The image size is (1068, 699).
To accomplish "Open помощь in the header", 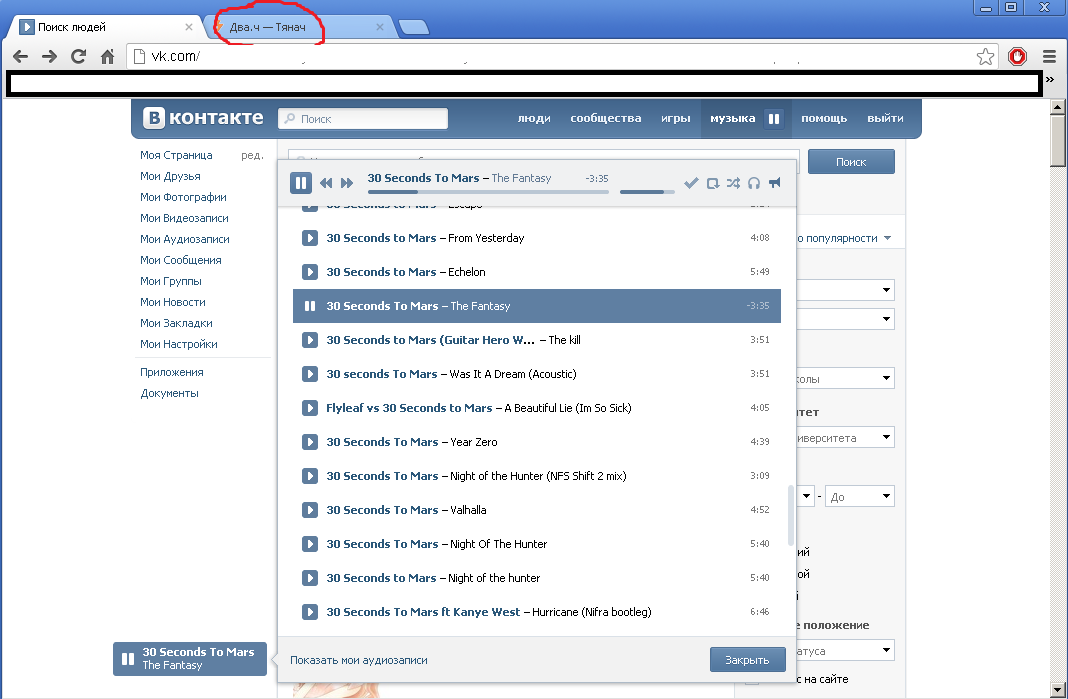I will [x=824, y=119].
